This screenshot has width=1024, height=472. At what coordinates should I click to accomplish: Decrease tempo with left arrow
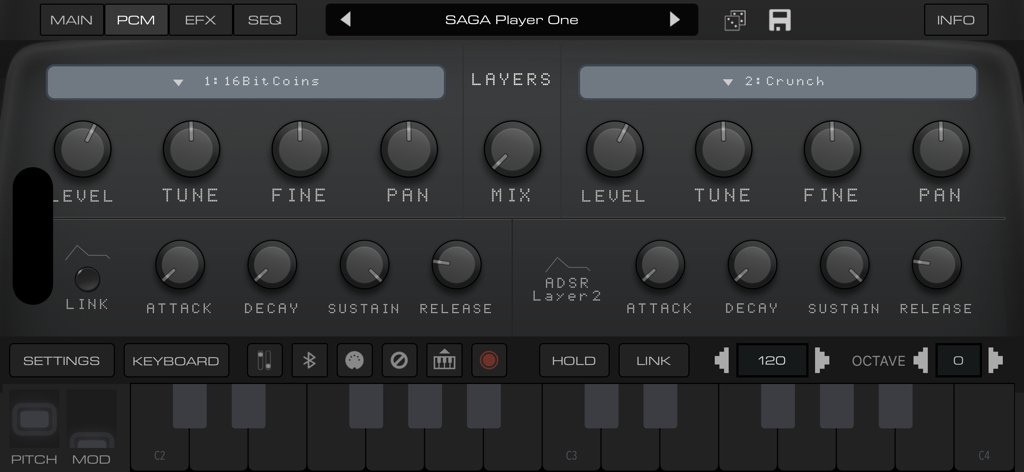coord(722,360)
